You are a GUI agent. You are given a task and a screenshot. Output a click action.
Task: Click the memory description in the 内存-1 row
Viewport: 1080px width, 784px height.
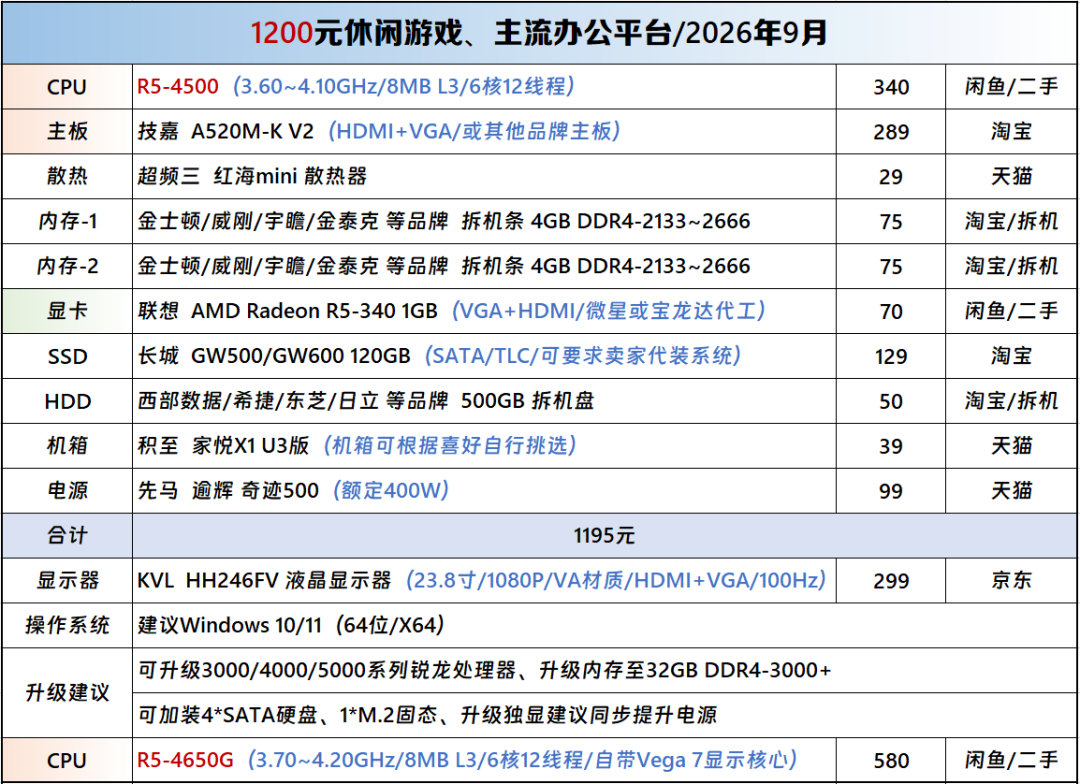point(444,221)
